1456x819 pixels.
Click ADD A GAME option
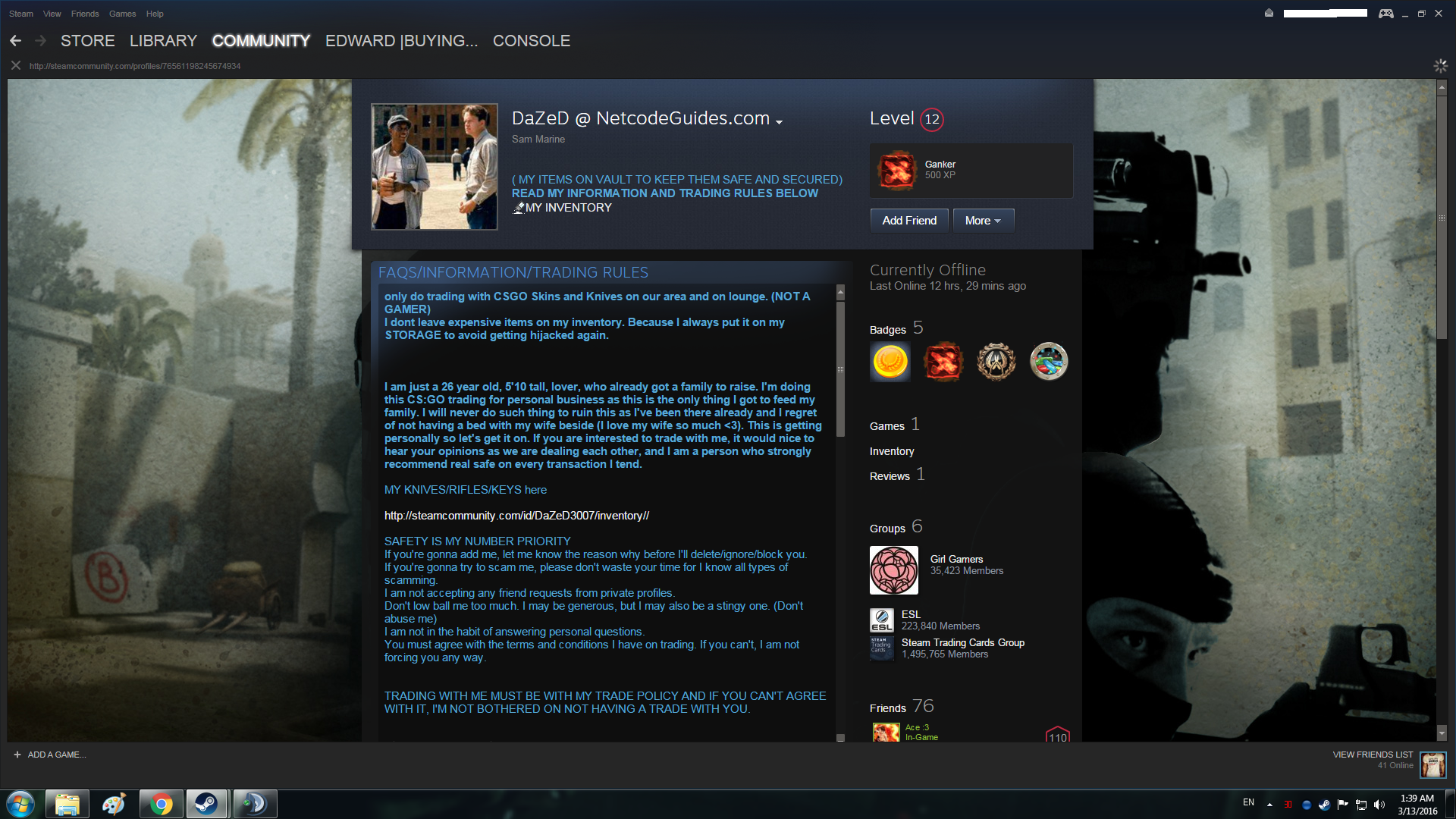[x=50, y=755]
